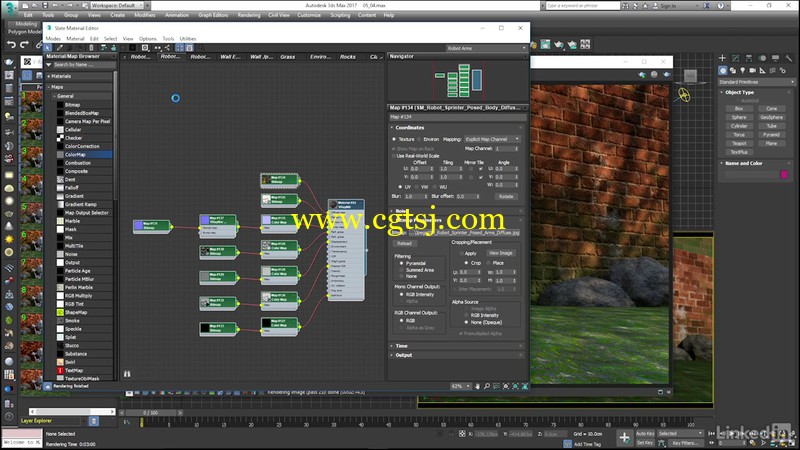This screenshot has height=450, width=800.
Task: Select the Lights category icon
Action: (x=743, y=70)
